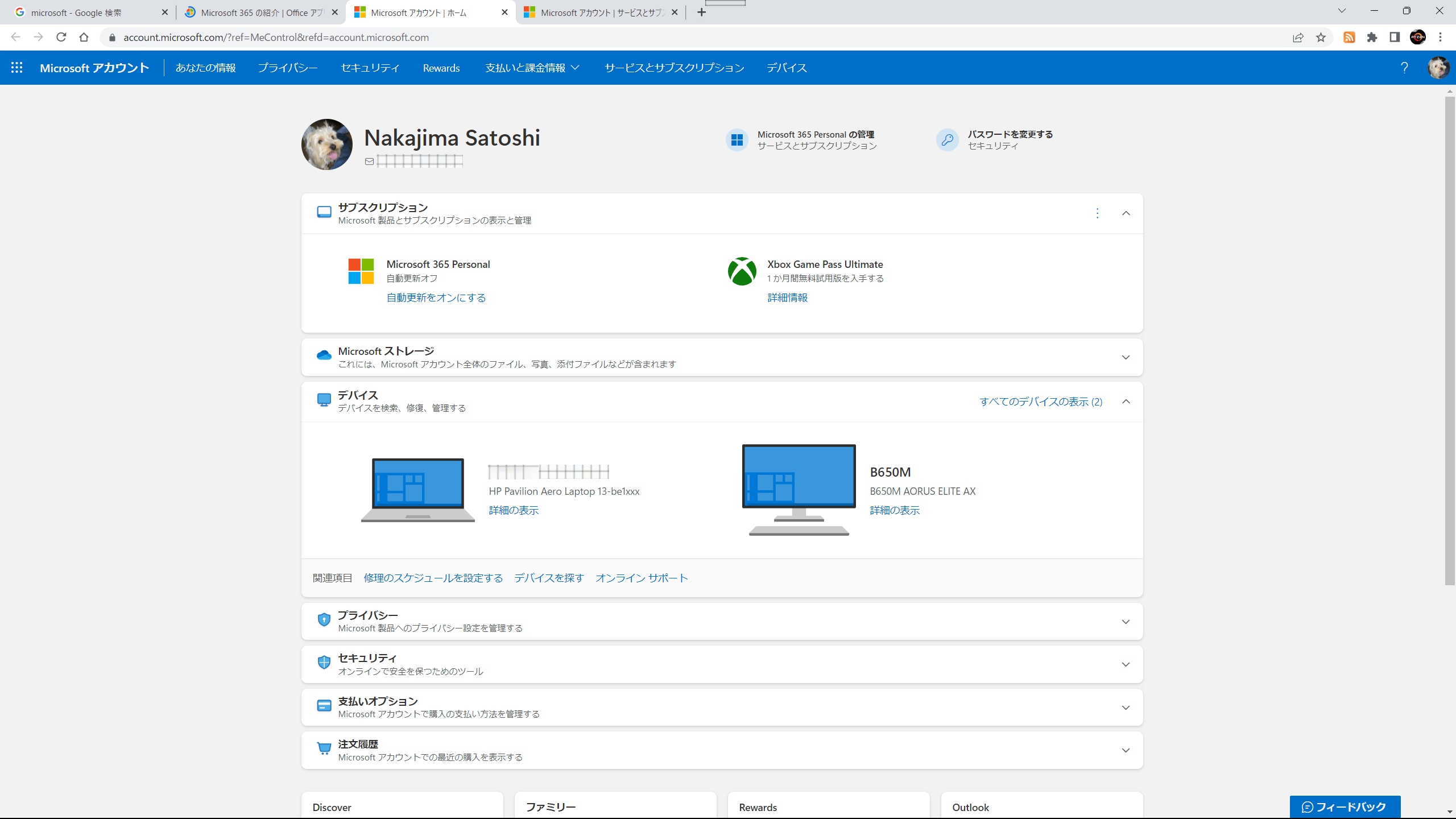Click the Microsoft 365 Personal four-color logo
1456x819 pixels.
pyautogui.click(x=361, y=271)
